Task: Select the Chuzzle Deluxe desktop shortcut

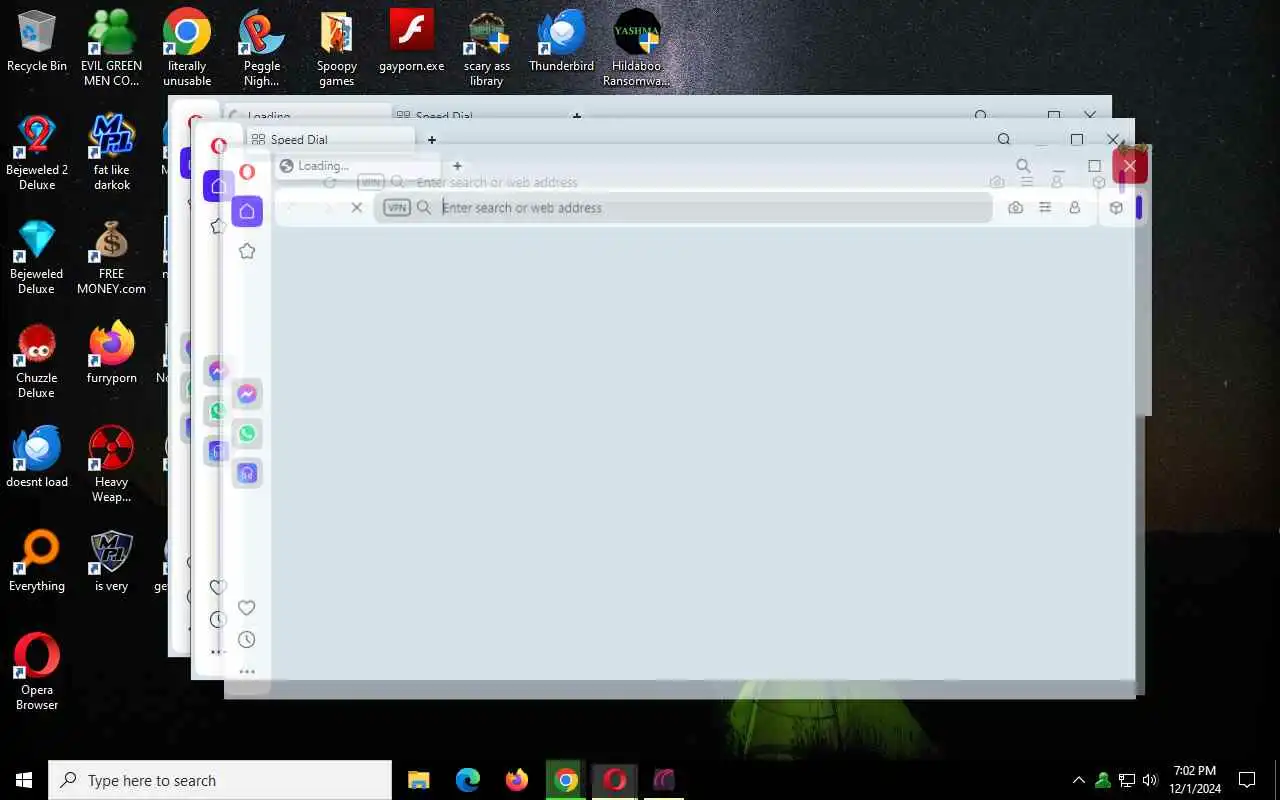Action: point(37,360)
